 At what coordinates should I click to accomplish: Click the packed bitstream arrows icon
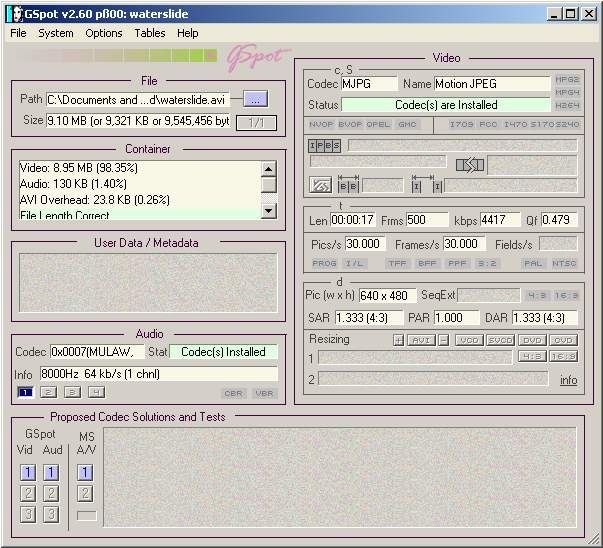tap(469, 164)
